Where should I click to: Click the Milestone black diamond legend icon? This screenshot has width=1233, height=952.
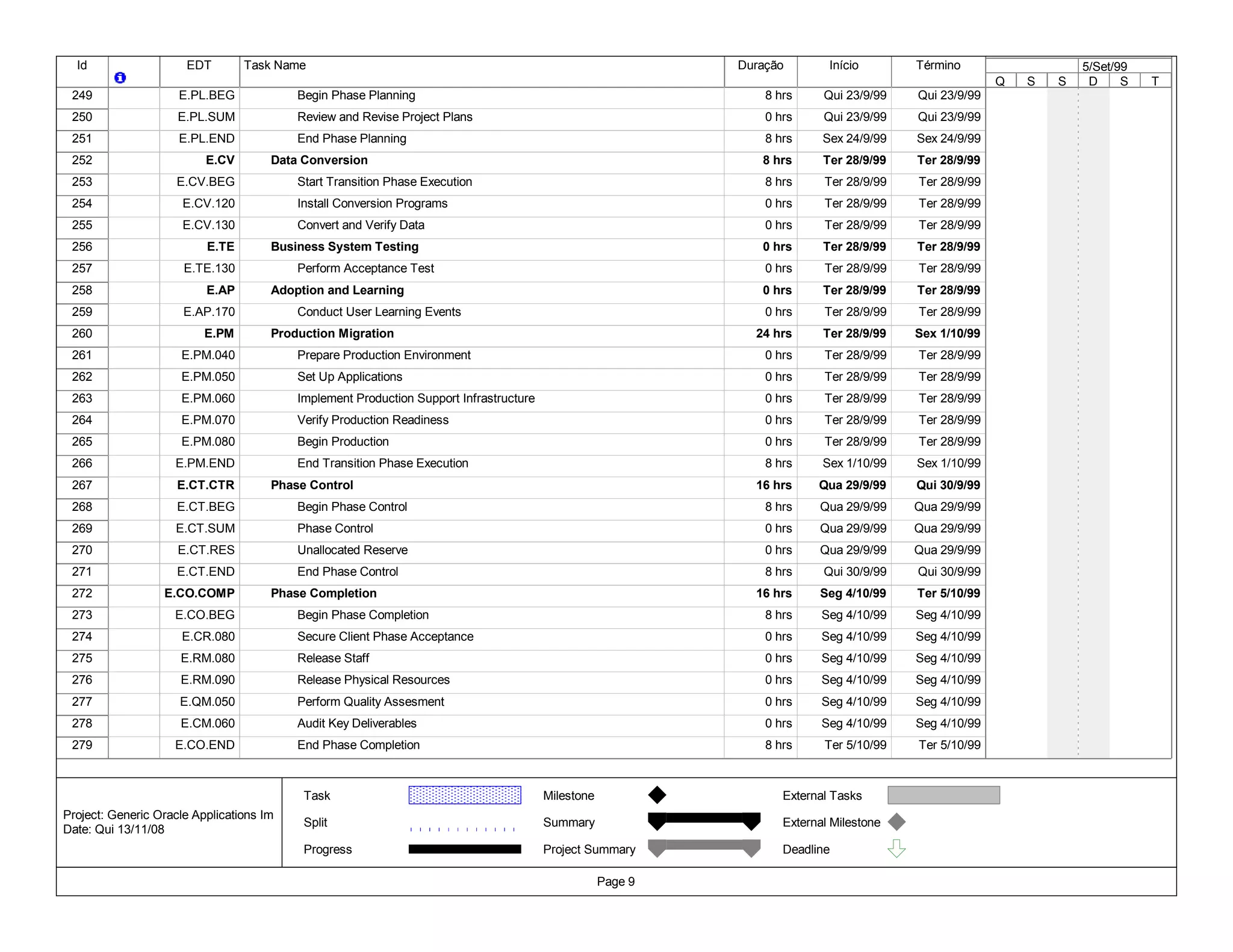point(657,795)
